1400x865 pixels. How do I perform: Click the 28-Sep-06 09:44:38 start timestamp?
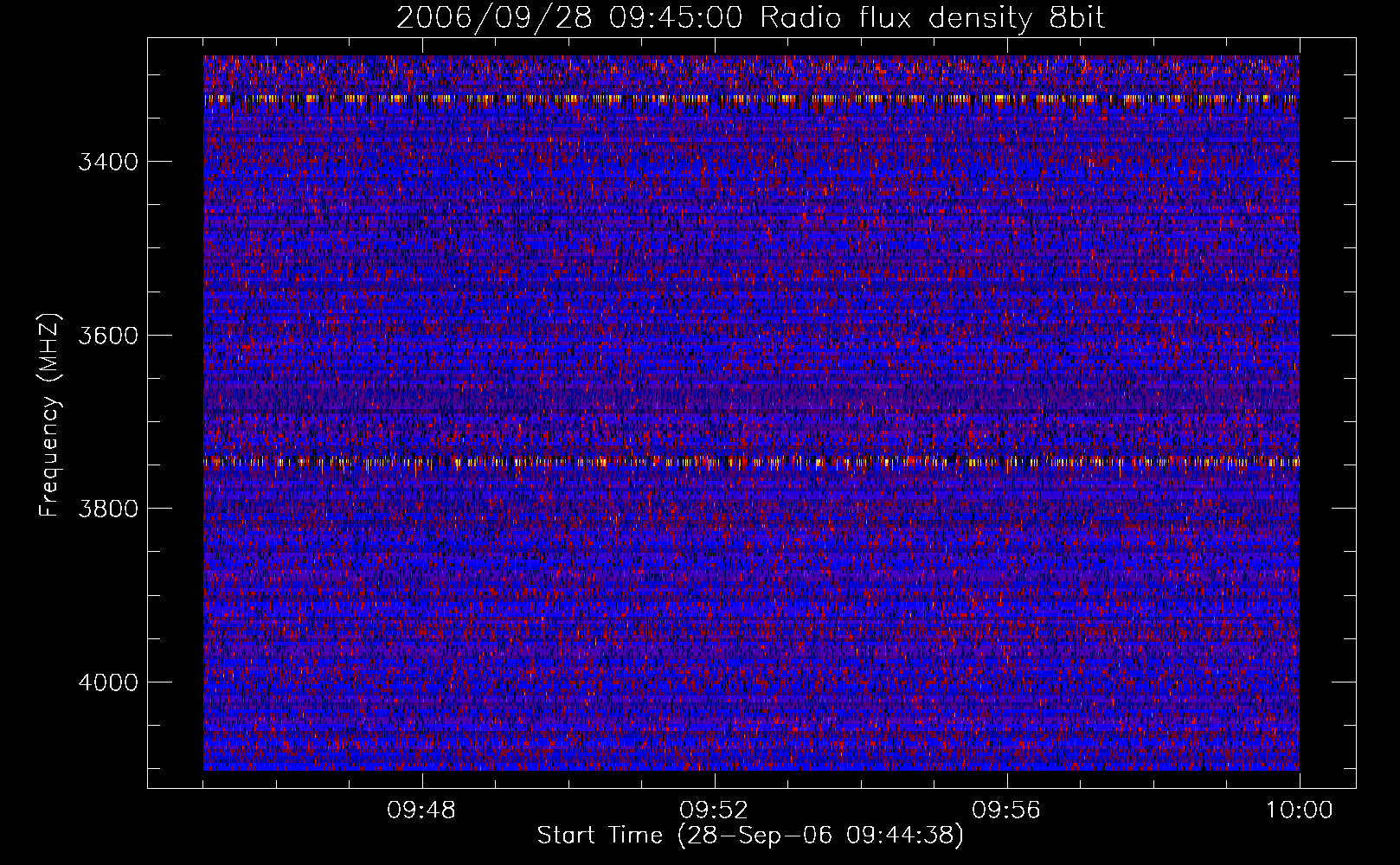pyautogui.click(x=820, y=836)
